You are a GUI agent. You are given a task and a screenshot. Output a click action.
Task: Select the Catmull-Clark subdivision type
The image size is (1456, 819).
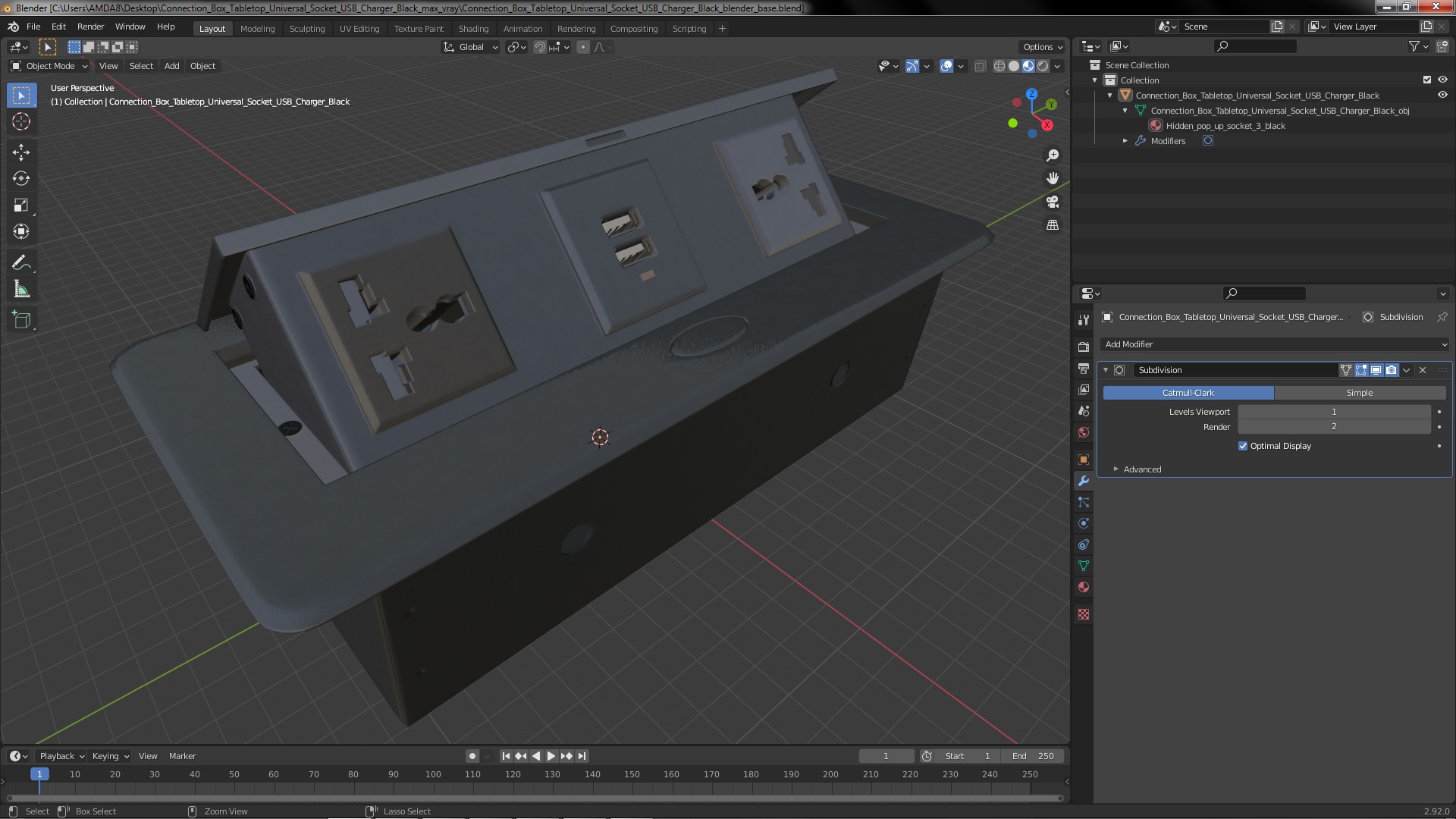click(x=1188, y=393)
